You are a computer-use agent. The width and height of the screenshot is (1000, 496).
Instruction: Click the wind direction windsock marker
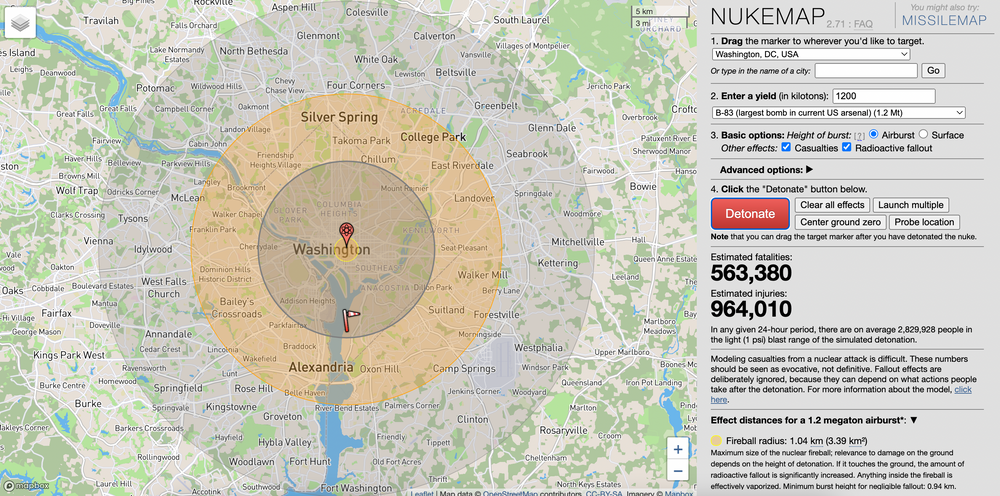coord(350,320)
